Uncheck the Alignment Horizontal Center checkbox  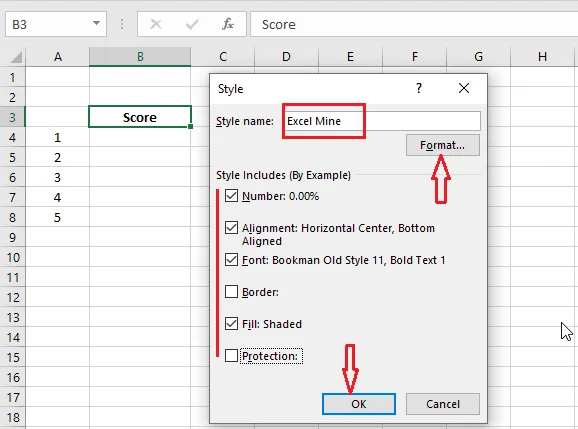231,228
